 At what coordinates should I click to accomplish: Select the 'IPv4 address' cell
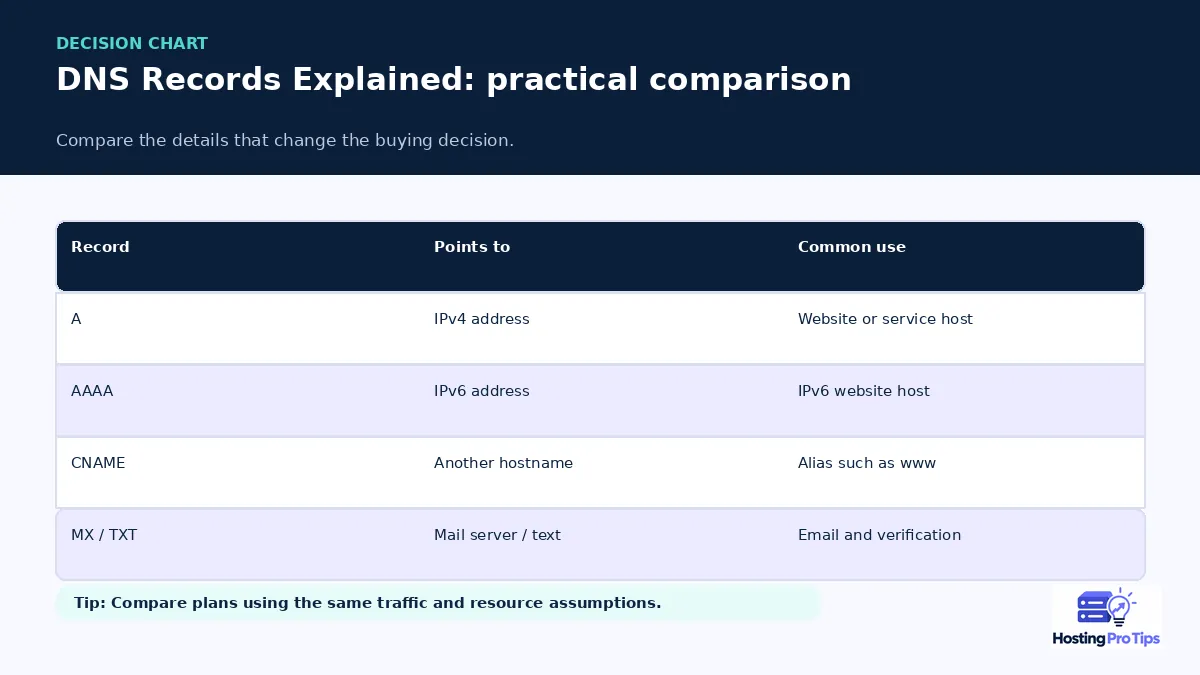482,319
